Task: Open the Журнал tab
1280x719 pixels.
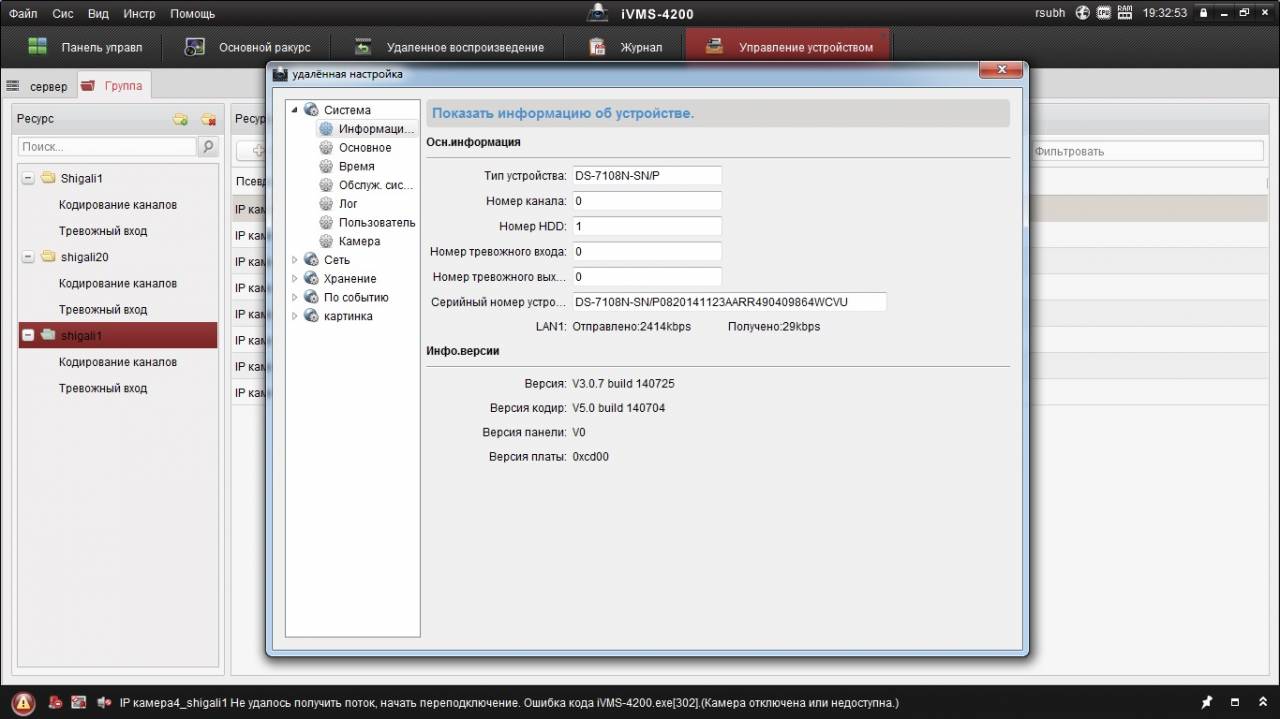Action: click(x=625, y=47)
